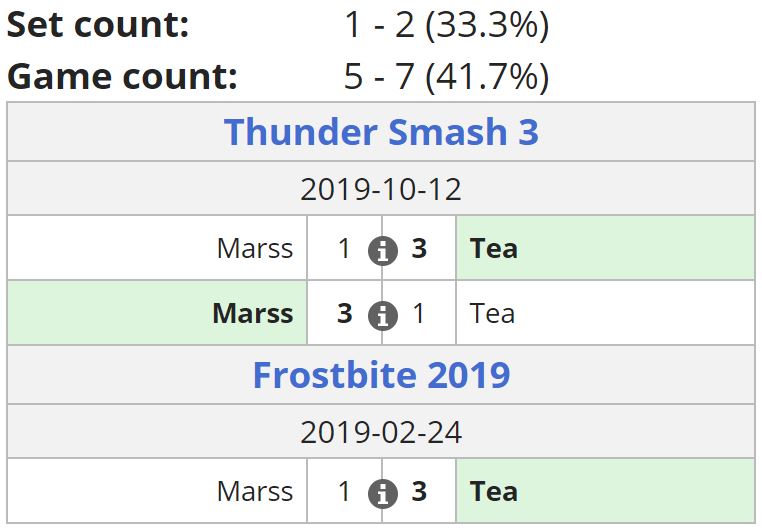Click Marss's bold score 3 in Thunder Smash 3

point(345,314)
